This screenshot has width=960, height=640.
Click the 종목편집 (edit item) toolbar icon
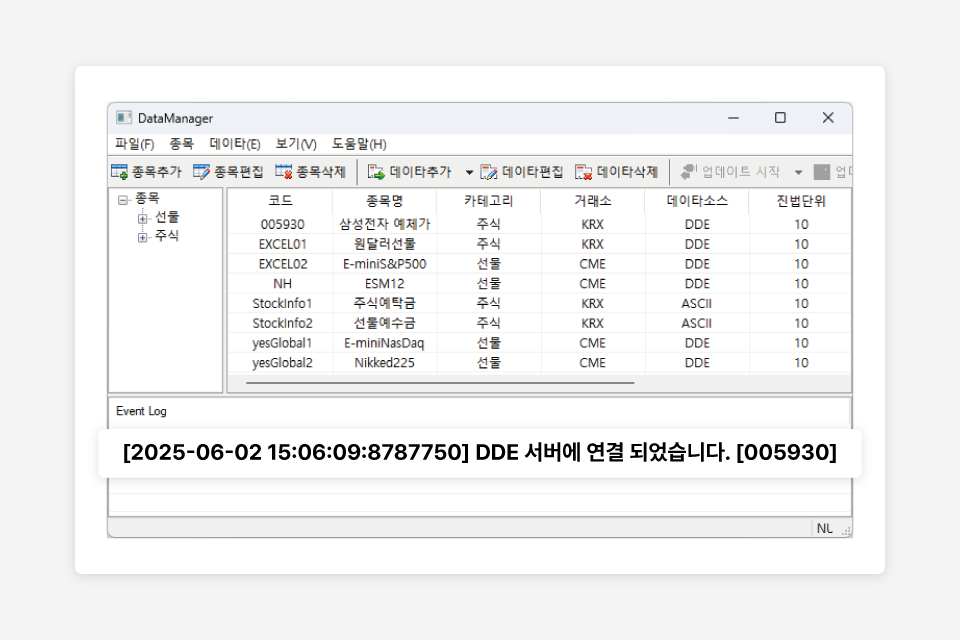pos(202,172)
